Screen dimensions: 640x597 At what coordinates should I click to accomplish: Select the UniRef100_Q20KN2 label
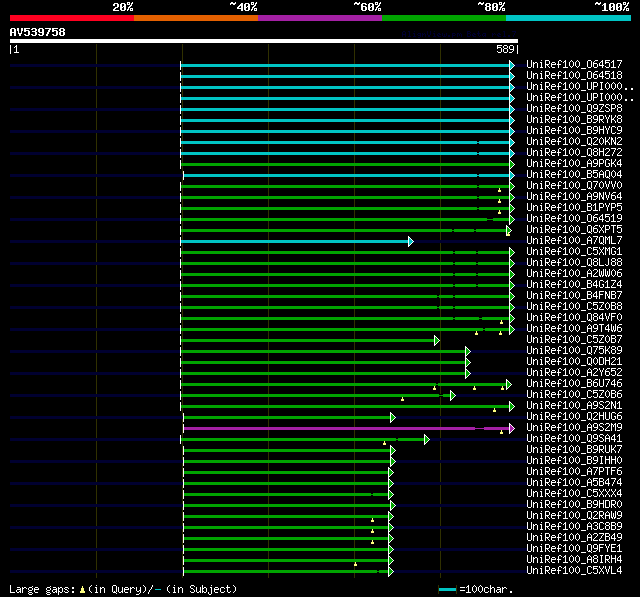[574, 142]
